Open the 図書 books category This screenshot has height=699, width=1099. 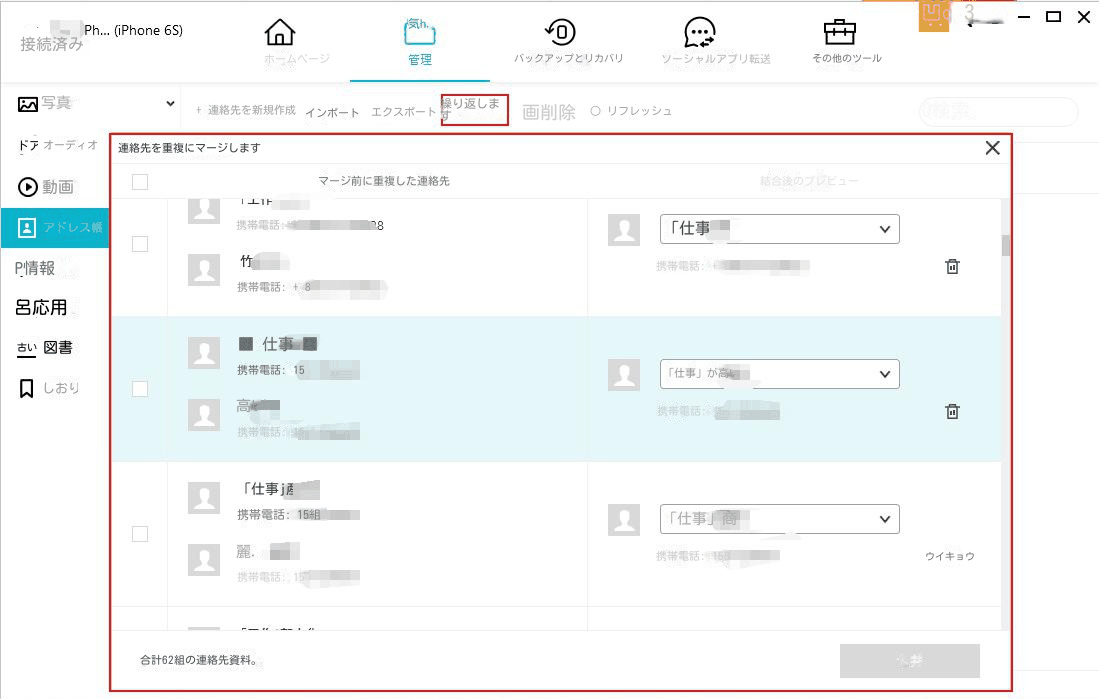coord(45,348)
